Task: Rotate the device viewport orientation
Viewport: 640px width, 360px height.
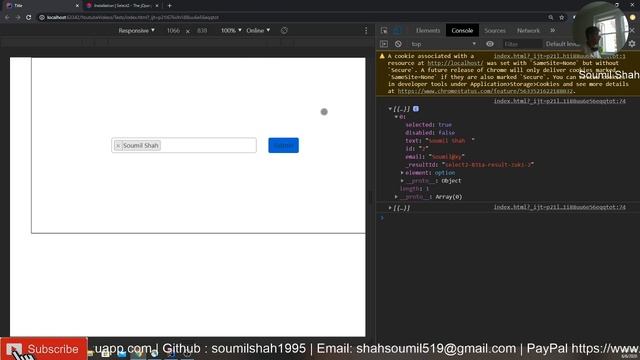Action: tap(284, 31)
